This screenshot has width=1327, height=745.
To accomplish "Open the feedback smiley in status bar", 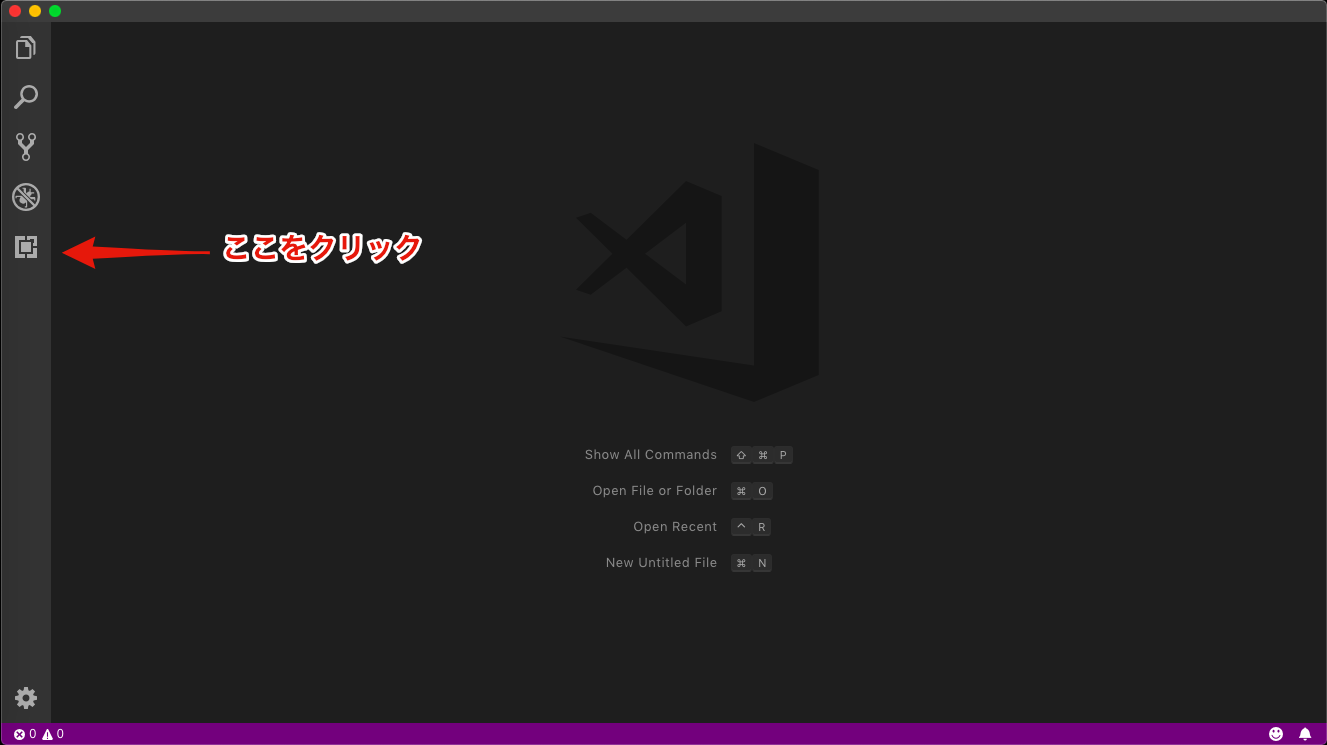I will click(1276, 734).
